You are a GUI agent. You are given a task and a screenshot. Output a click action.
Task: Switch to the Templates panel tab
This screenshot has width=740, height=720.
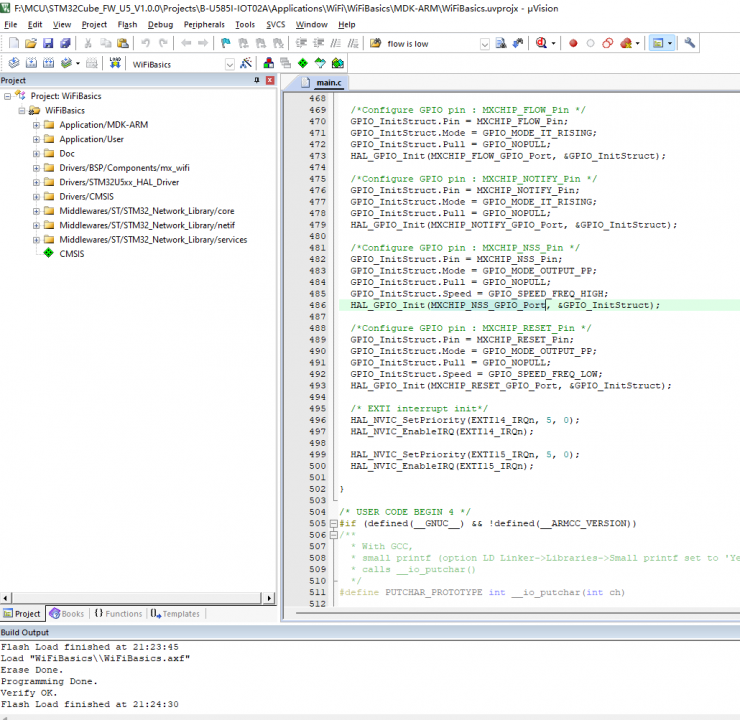pos(175,613)
